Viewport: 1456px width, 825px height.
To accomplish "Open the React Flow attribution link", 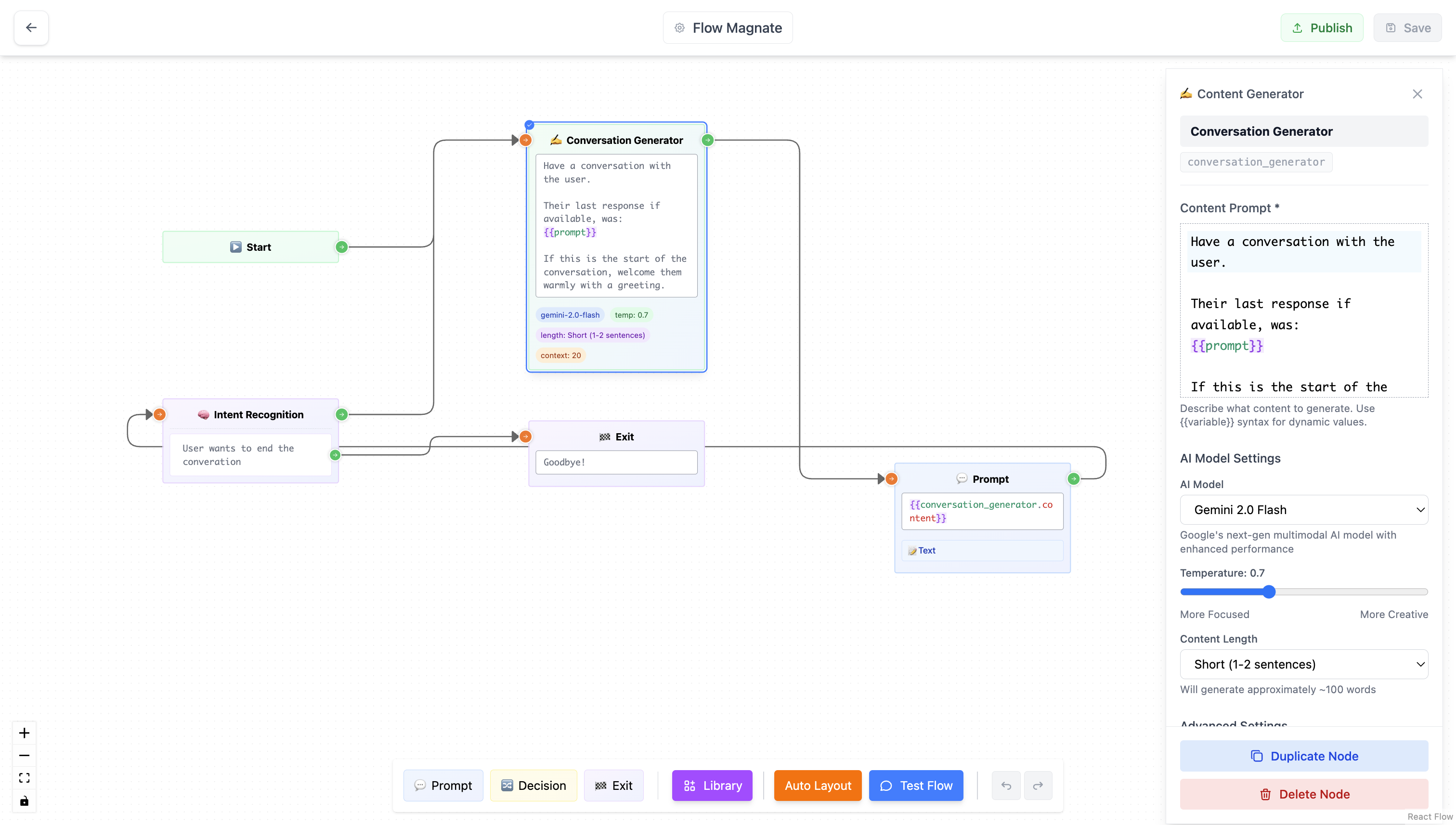I will tap(1430, 816).
